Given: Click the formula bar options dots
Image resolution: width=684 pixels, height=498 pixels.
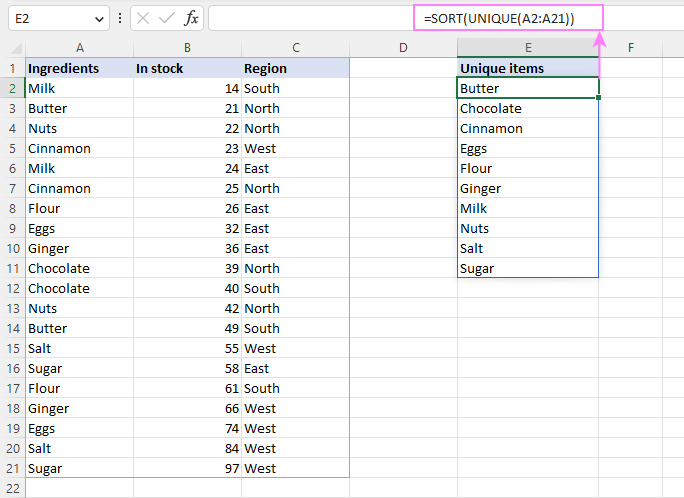Looking at the screenshot, I should pyautogui.click(x=120, y=18).
